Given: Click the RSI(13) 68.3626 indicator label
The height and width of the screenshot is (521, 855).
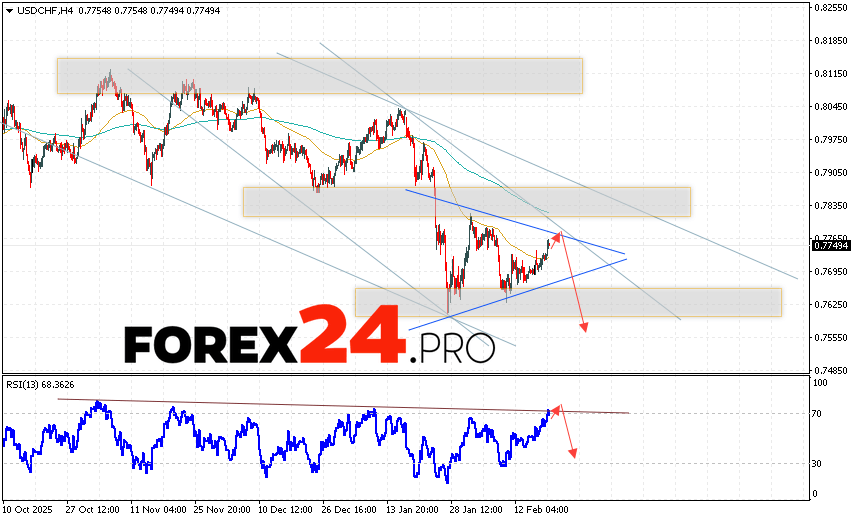Looking at the screenshot, I should click(x=41, y=384).
